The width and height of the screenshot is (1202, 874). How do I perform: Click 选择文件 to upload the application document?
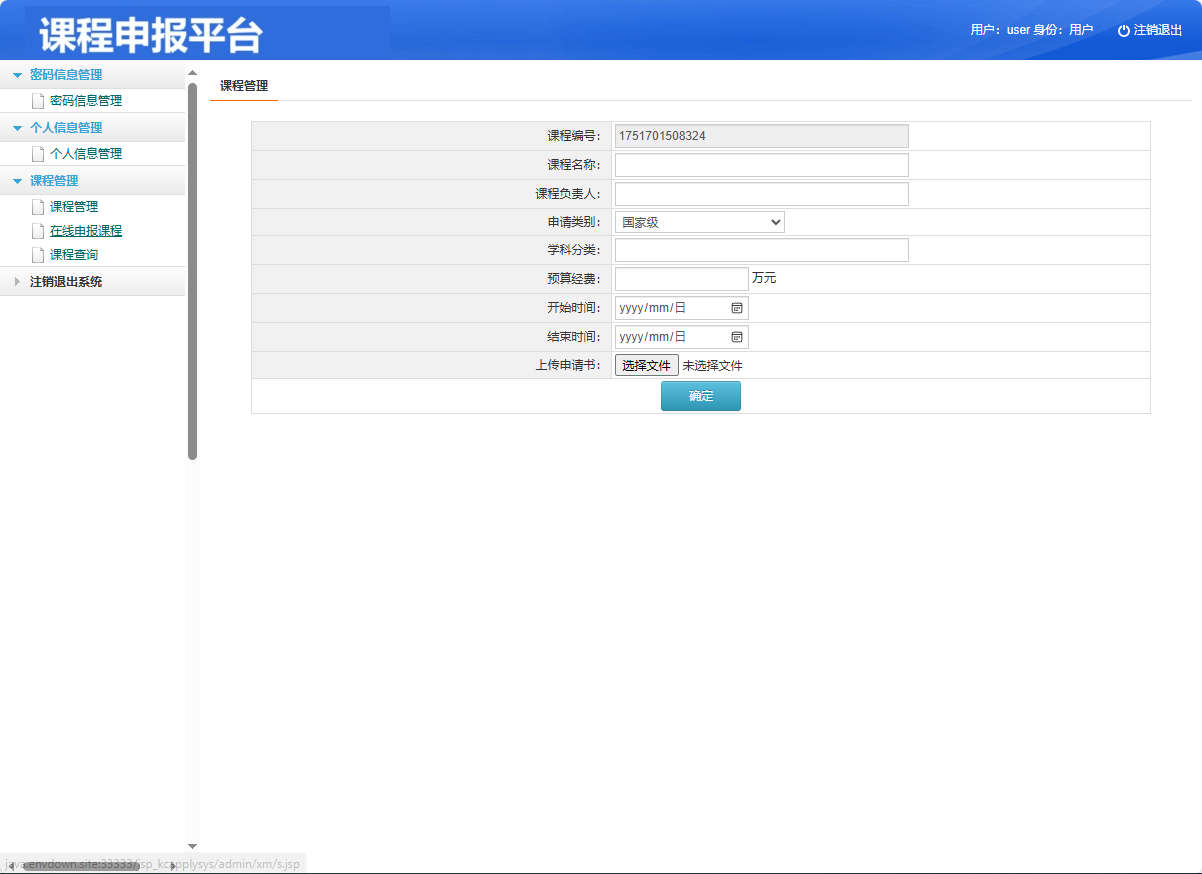[x=645, y=364]
